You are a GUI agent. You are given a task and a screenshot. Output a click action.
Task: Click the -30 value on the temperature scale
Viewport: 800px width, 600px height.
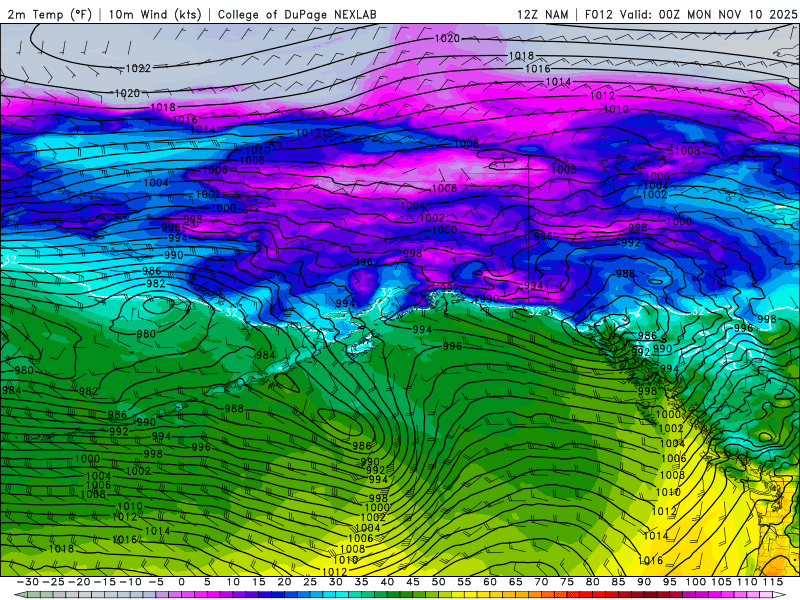28,582
